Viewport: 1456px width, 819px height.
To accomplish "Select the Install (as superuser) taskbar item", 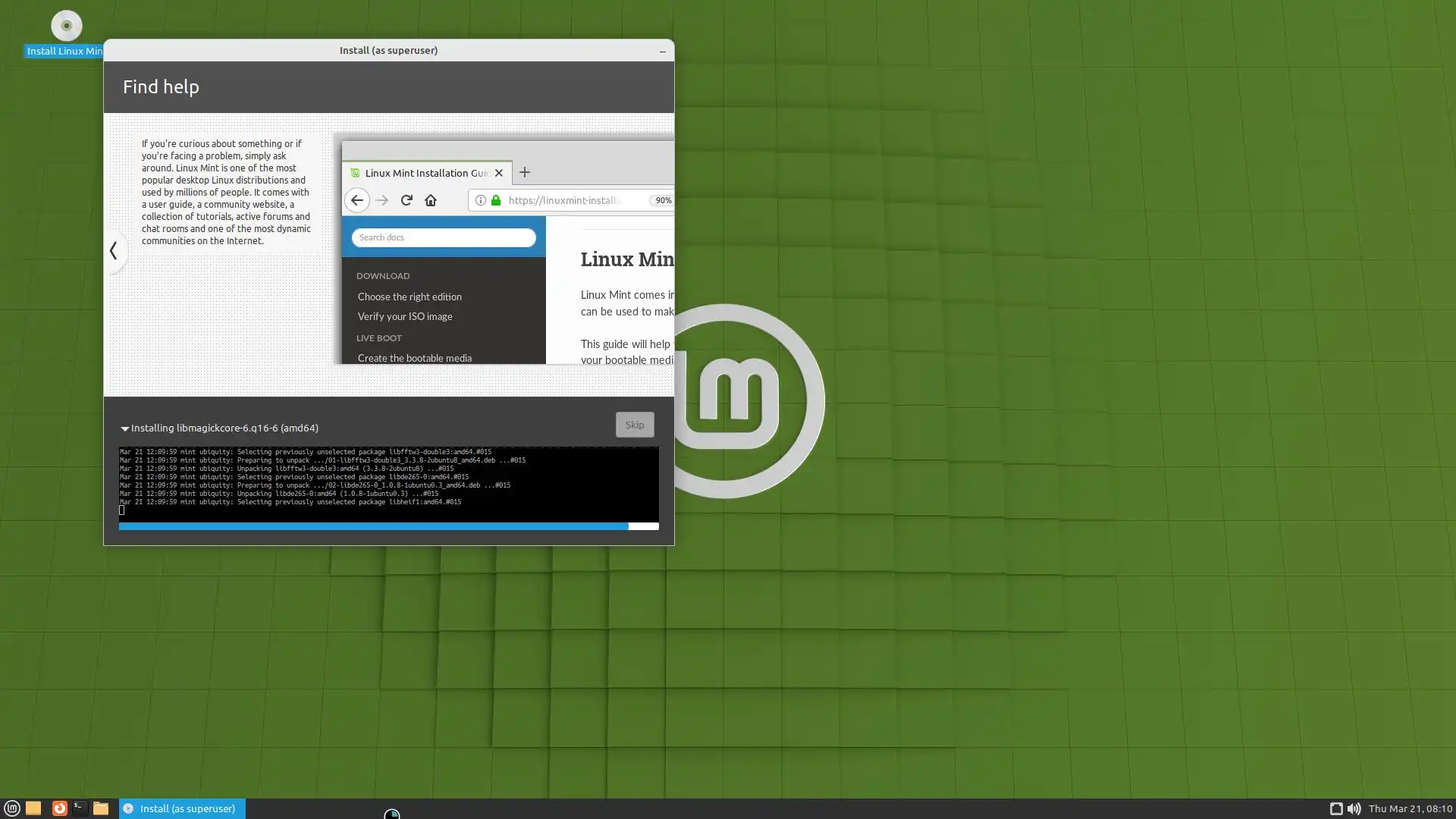I will (182, 808).
